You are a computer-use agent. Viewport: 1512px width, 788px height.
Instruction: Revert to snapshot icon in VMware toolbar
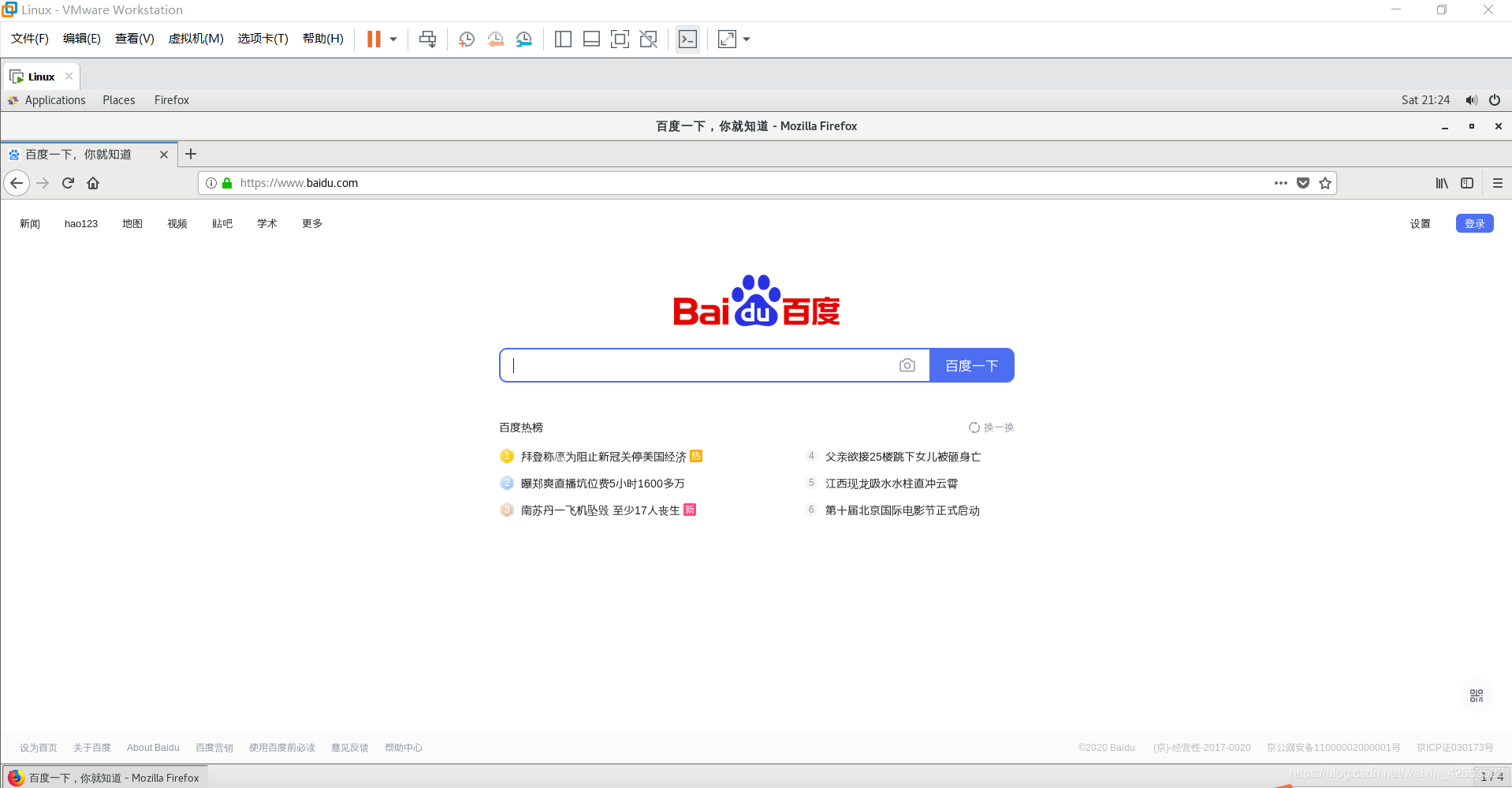[495, 39]
